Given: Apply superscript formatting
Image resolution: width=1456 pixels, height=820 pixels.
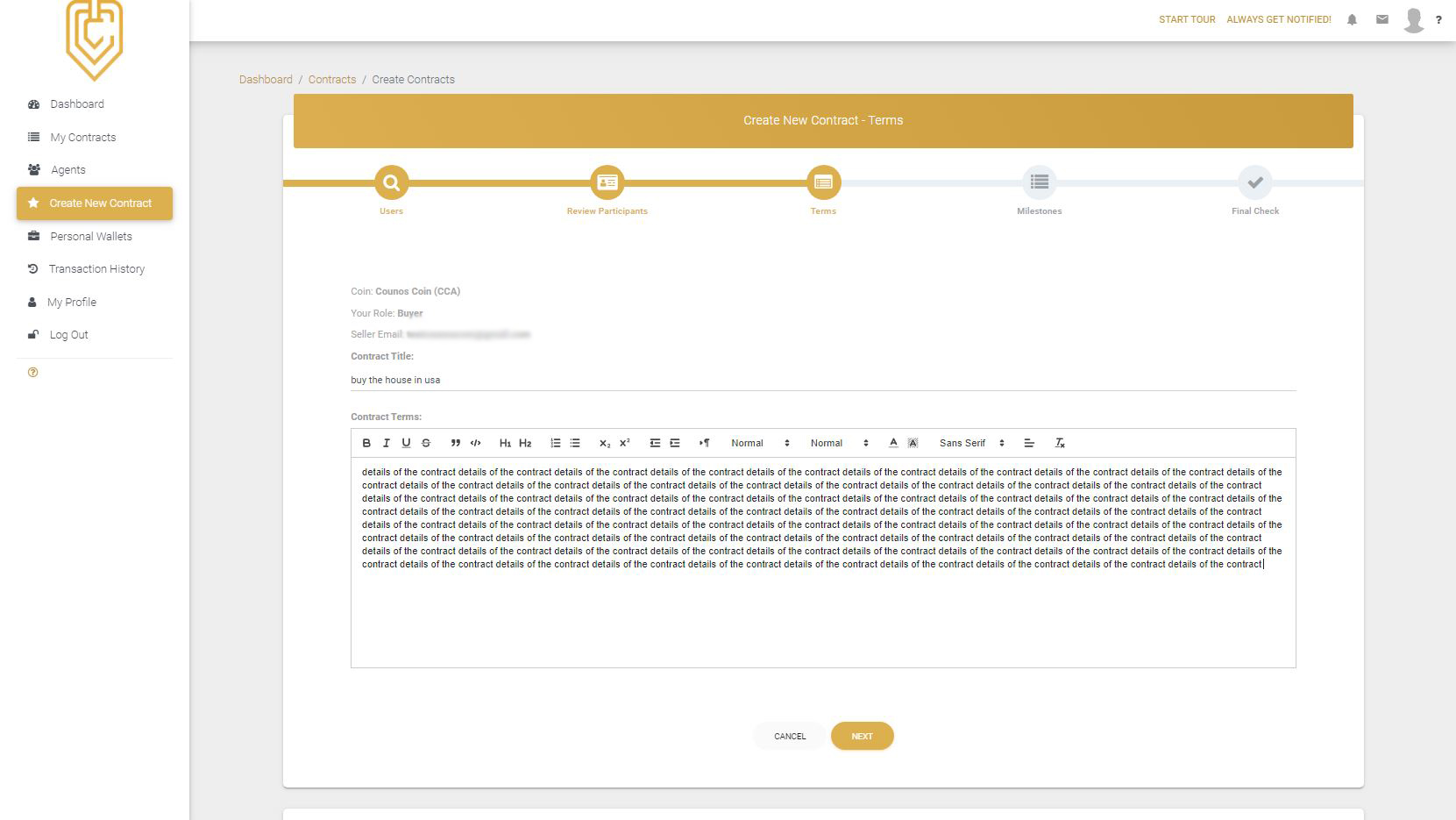Looking at the screenshot, I should click(x=625, y=443).
